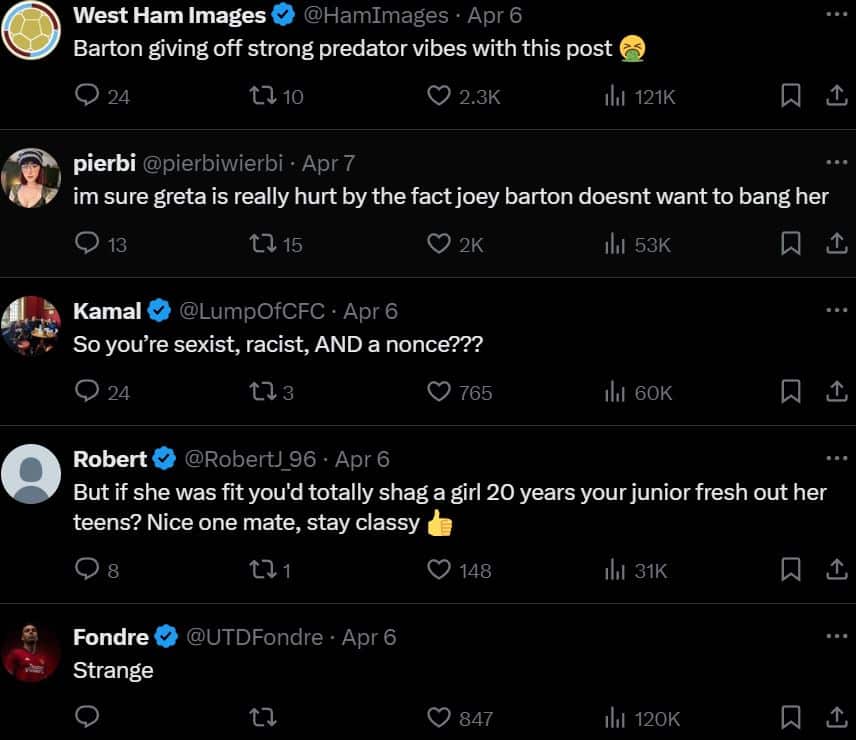Bookmark the West Ham Images tweet
Image resolution: width=856 pixels, height=740 pixels.
(790, 96)
